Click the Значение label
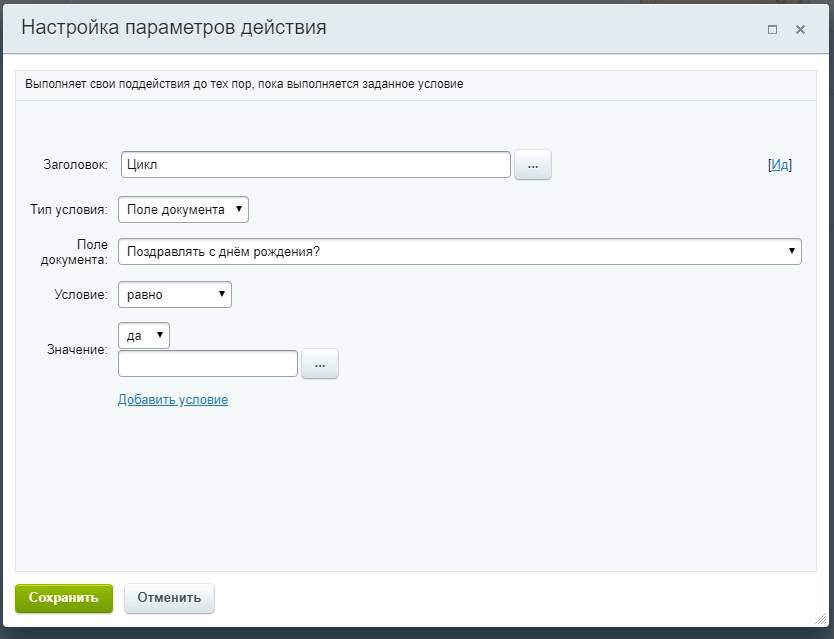 pyautogui.click(x=77, y=349)
